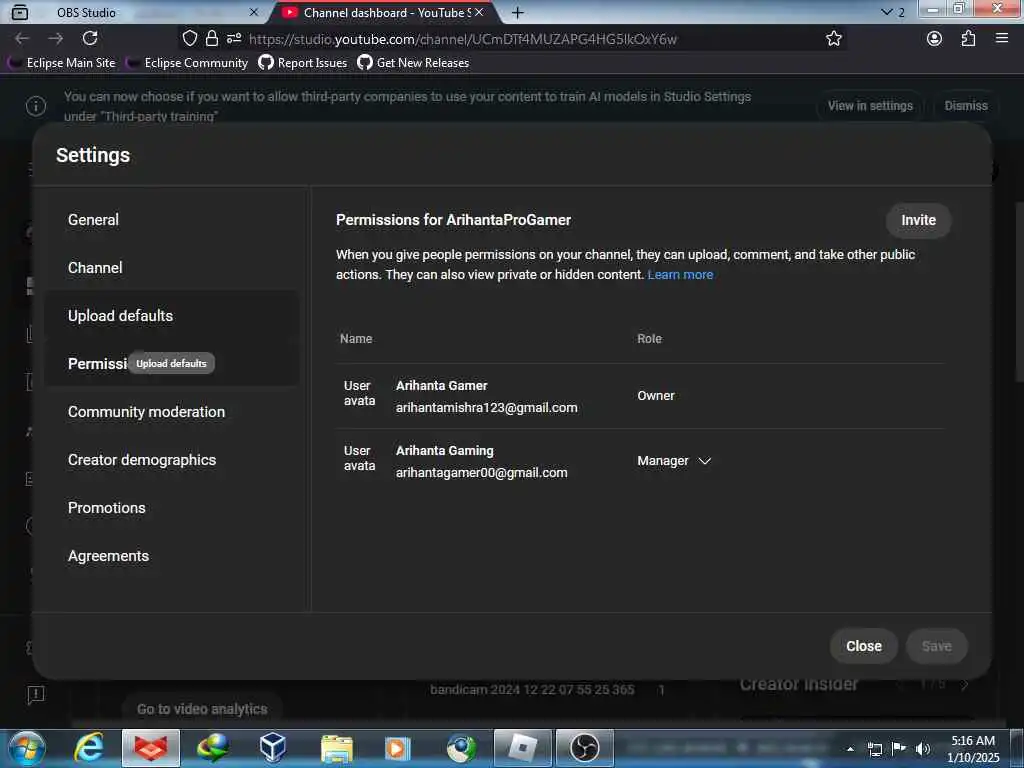The width and height of the screenshot is (1024, 768).
Task: Open the Eclipse Community bookmark
Action: tap(187, 63)
